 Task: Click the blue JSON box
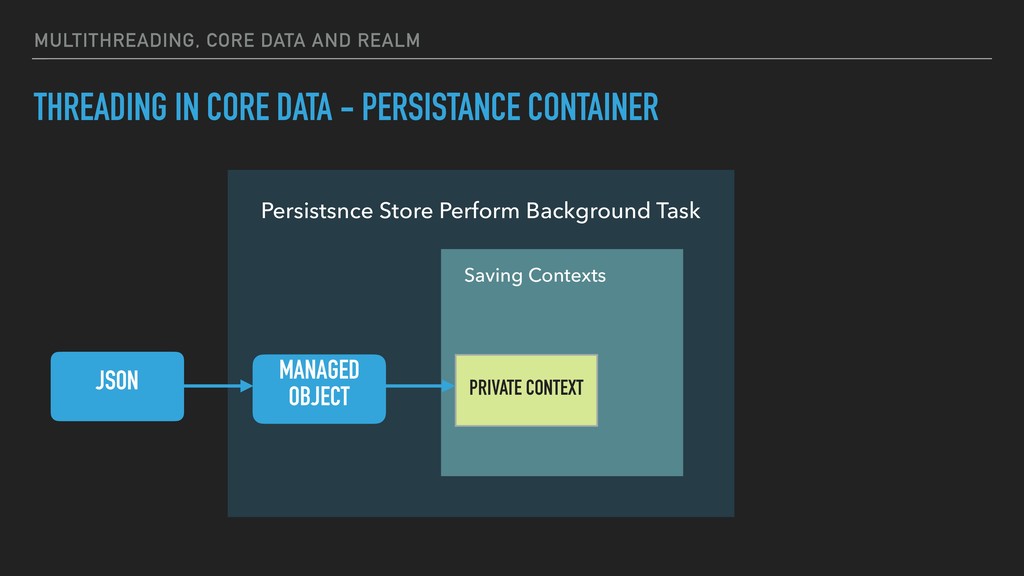[118, 386]
